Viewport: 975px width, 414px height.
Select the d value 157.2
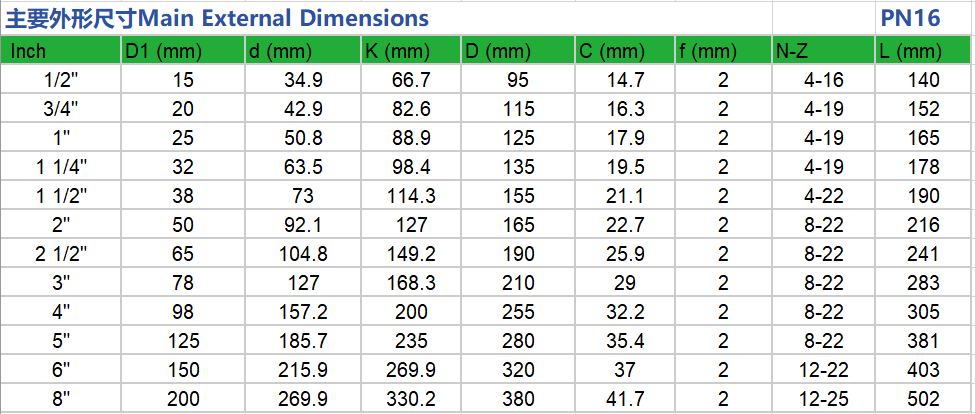point(302,312)
